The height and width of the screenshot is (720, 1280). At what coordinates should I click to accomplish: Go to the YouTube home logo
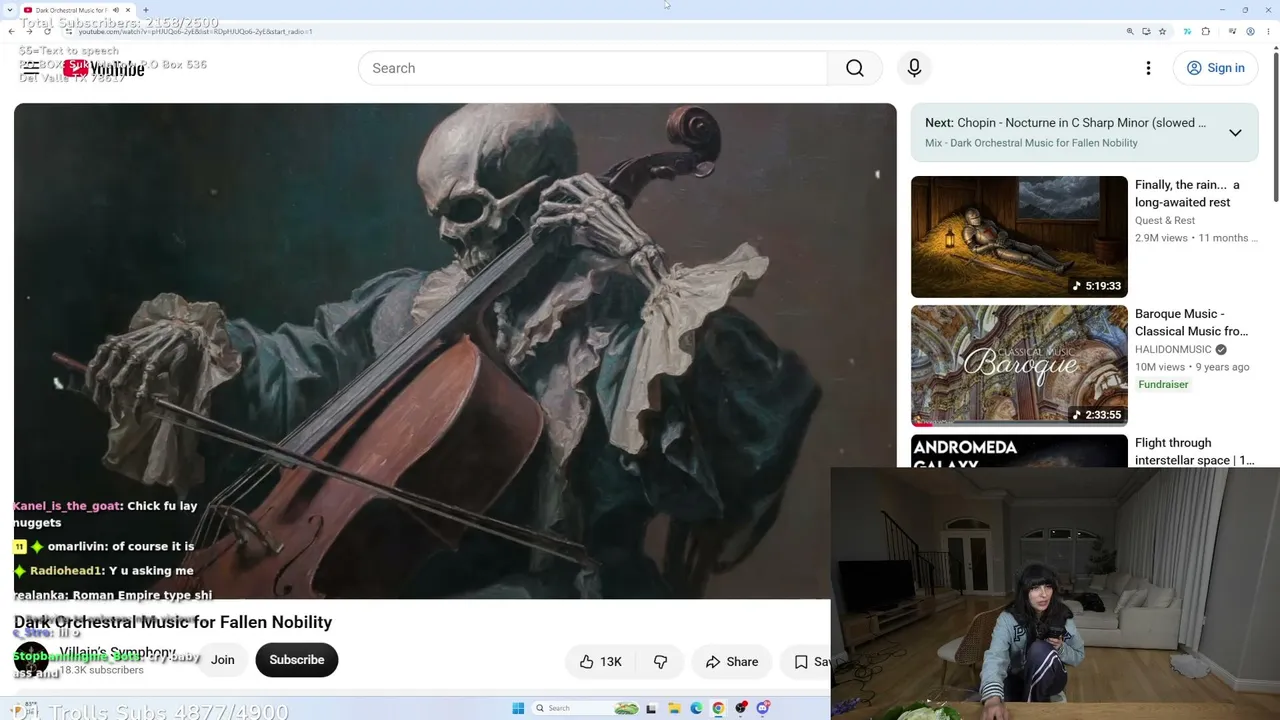[104, 68]
